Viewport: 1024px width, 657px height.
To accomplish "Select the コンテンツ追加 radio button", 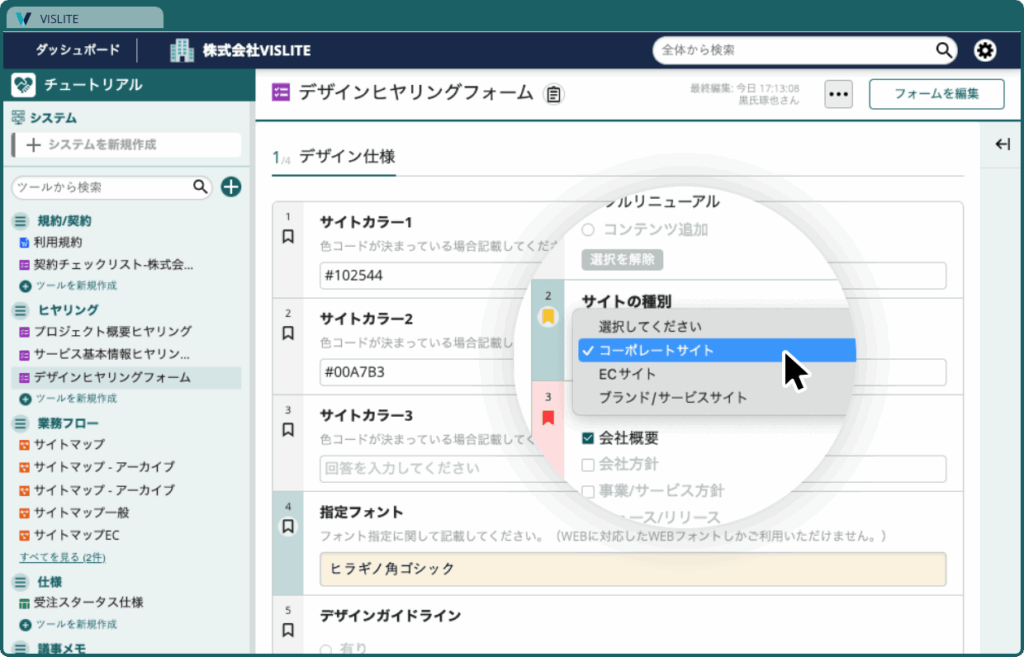I will tap(588, 230).
